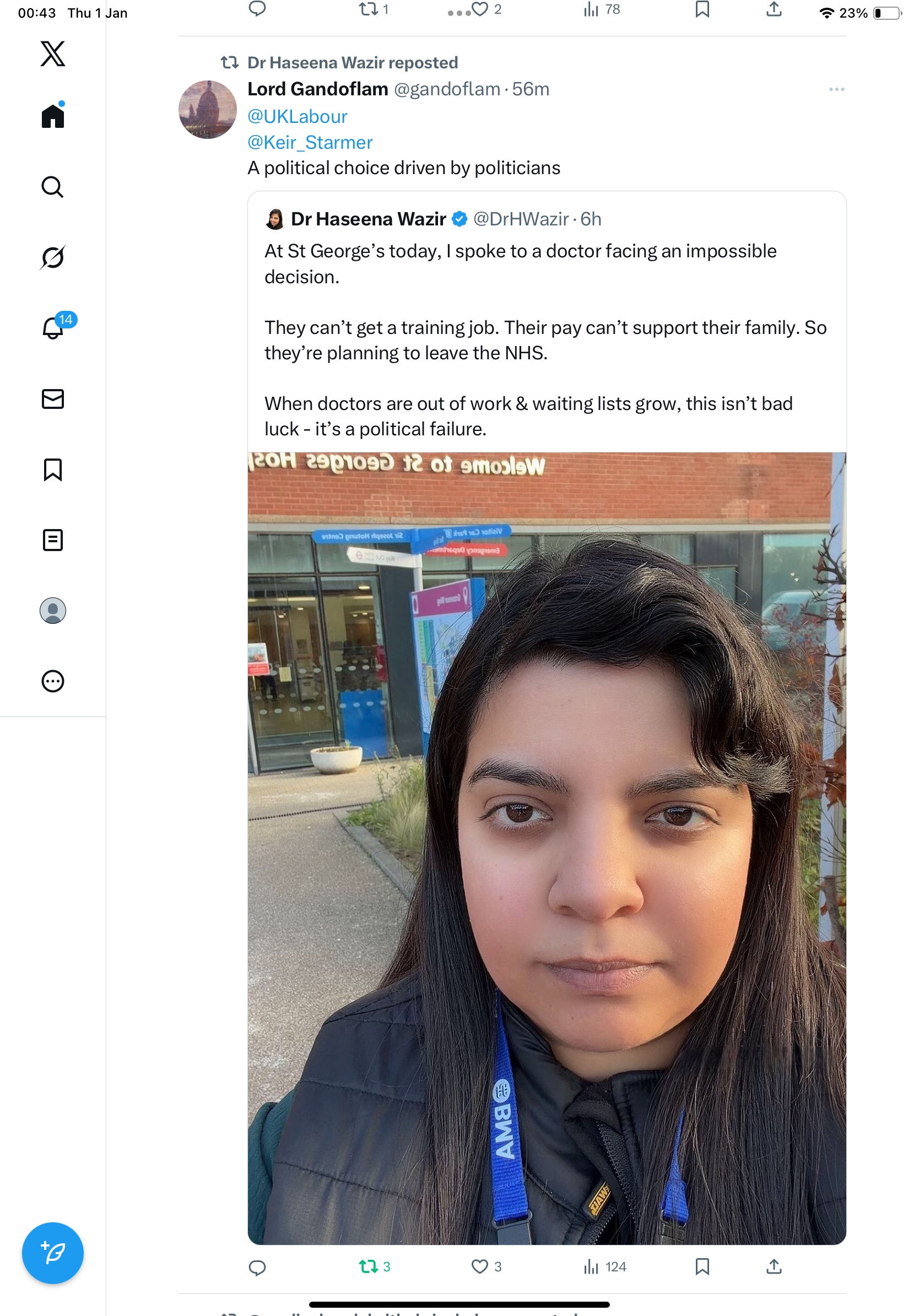The image size is (919, 1316).
Task: Open @Keir_Starmer mention link
Action: click(310, 142)
